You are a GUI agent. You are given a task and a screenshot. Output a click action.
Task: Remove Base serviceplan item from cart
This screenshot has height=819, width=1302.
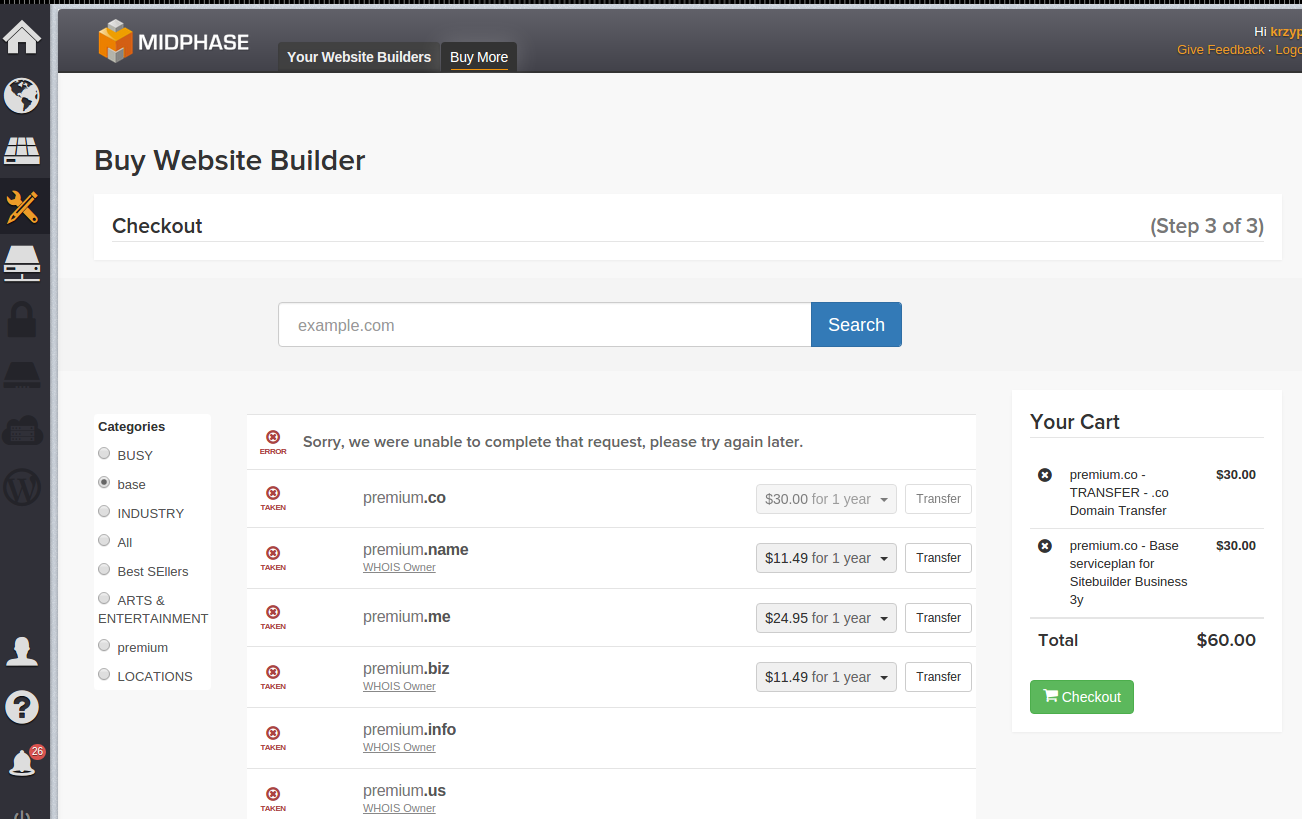pyautogui.click(x=1045, y=546)
